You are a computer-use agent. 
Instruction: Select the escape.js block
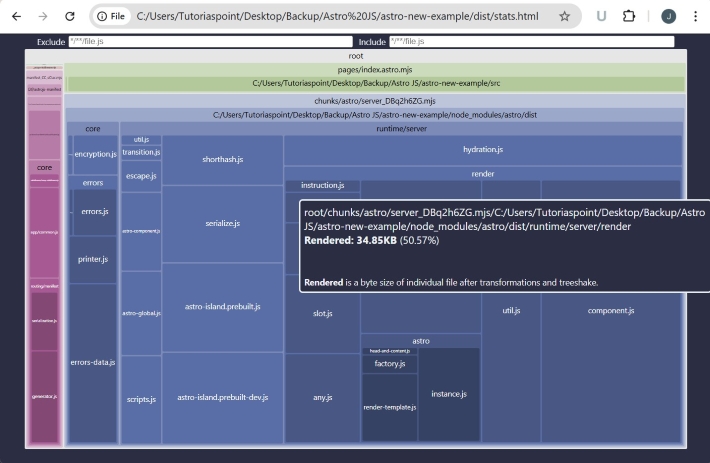pos(141,176)
